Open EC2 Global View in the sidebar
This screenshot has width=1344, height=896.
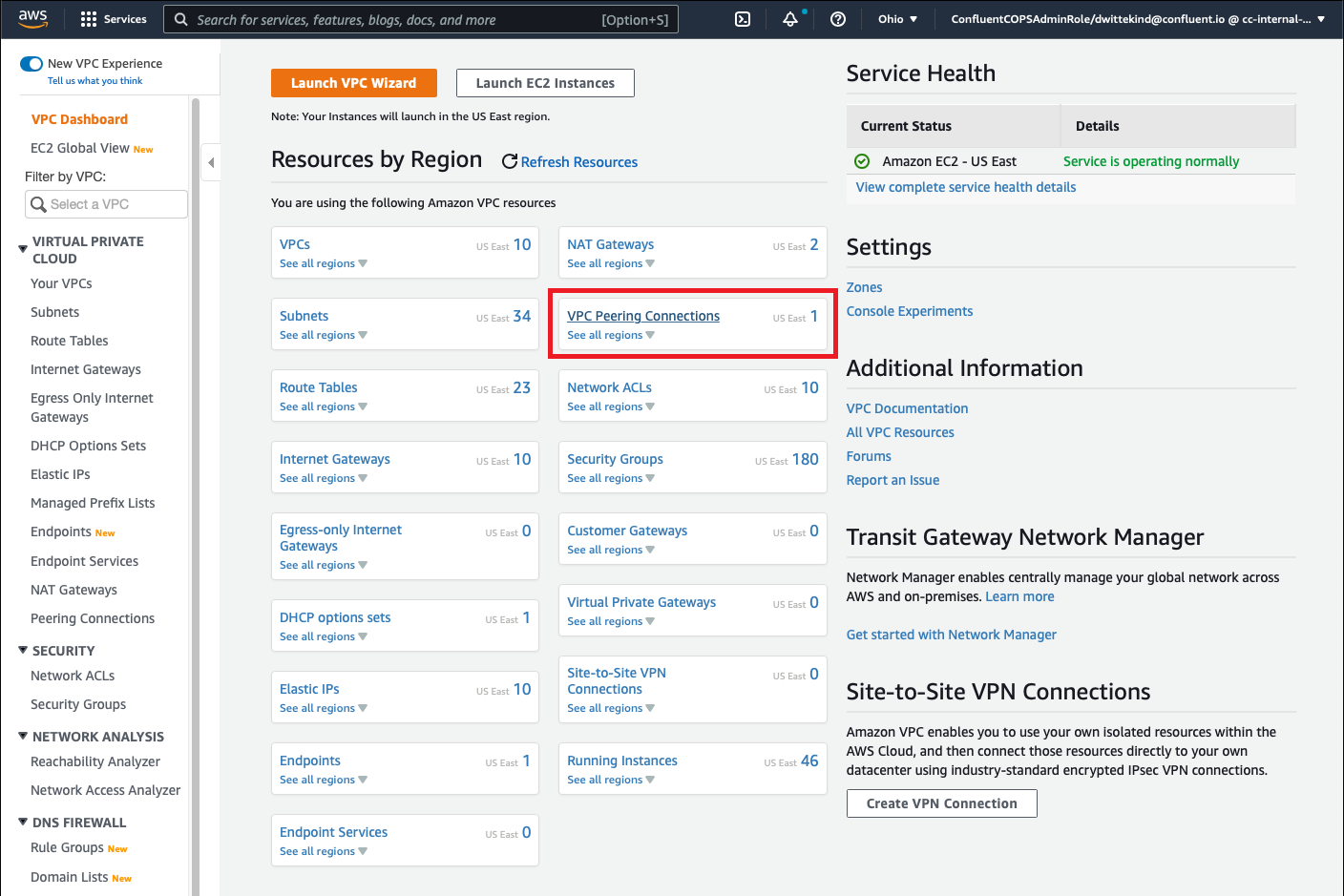pyautogui.click(x=79, y=148)
